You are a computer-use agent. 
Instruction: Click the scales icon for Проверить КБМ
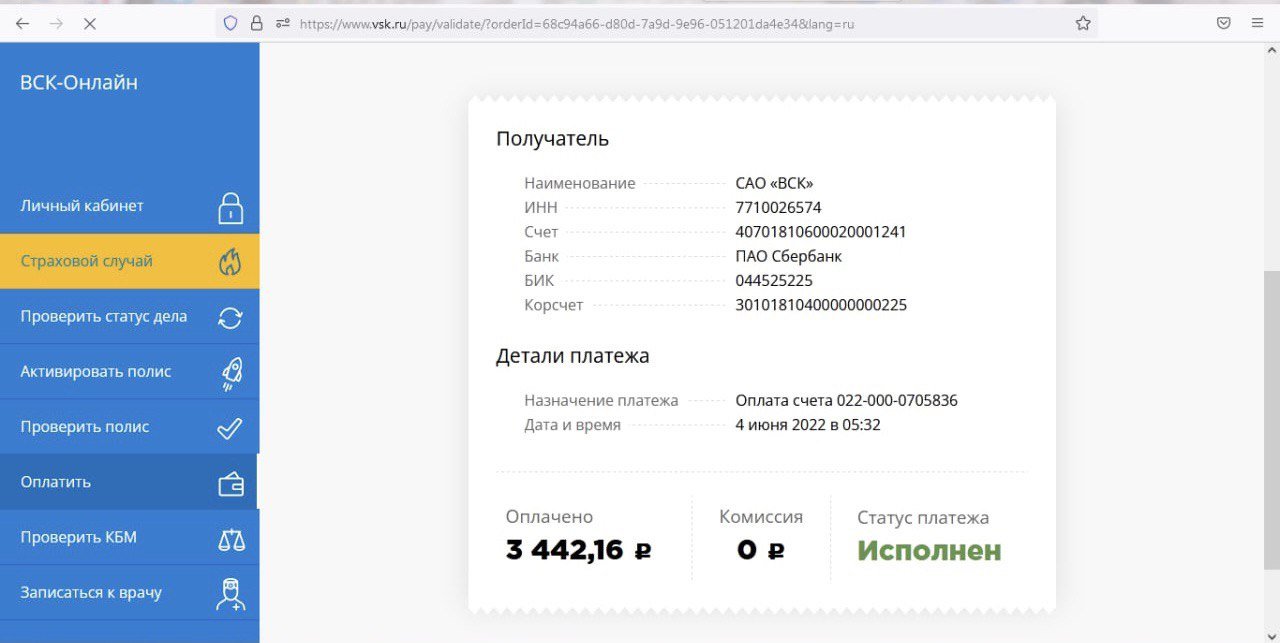click(x=231, y=539)
